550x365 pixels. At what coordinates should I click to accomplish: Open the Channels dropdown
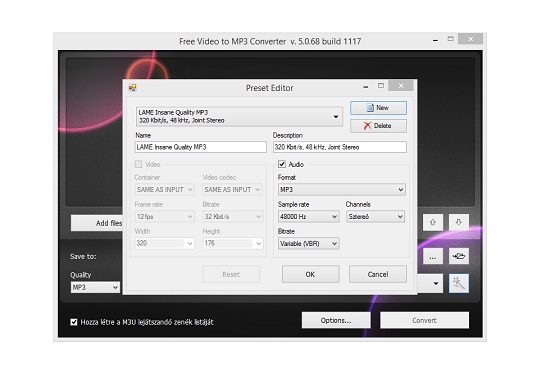click(x=375, y=217)
